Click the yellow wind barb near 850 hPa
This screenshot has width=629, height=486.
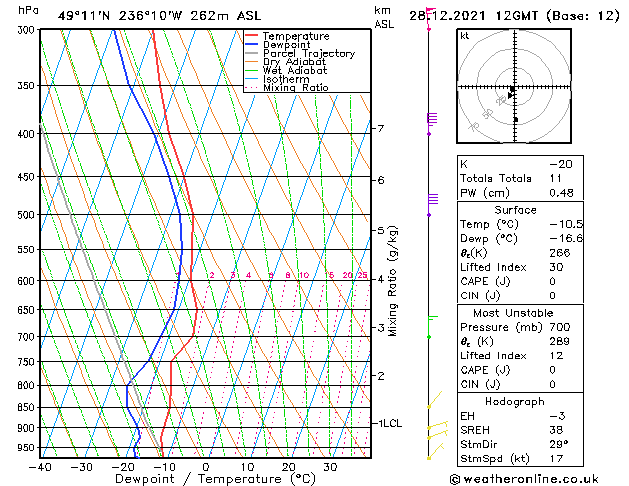tap(434, 399)
